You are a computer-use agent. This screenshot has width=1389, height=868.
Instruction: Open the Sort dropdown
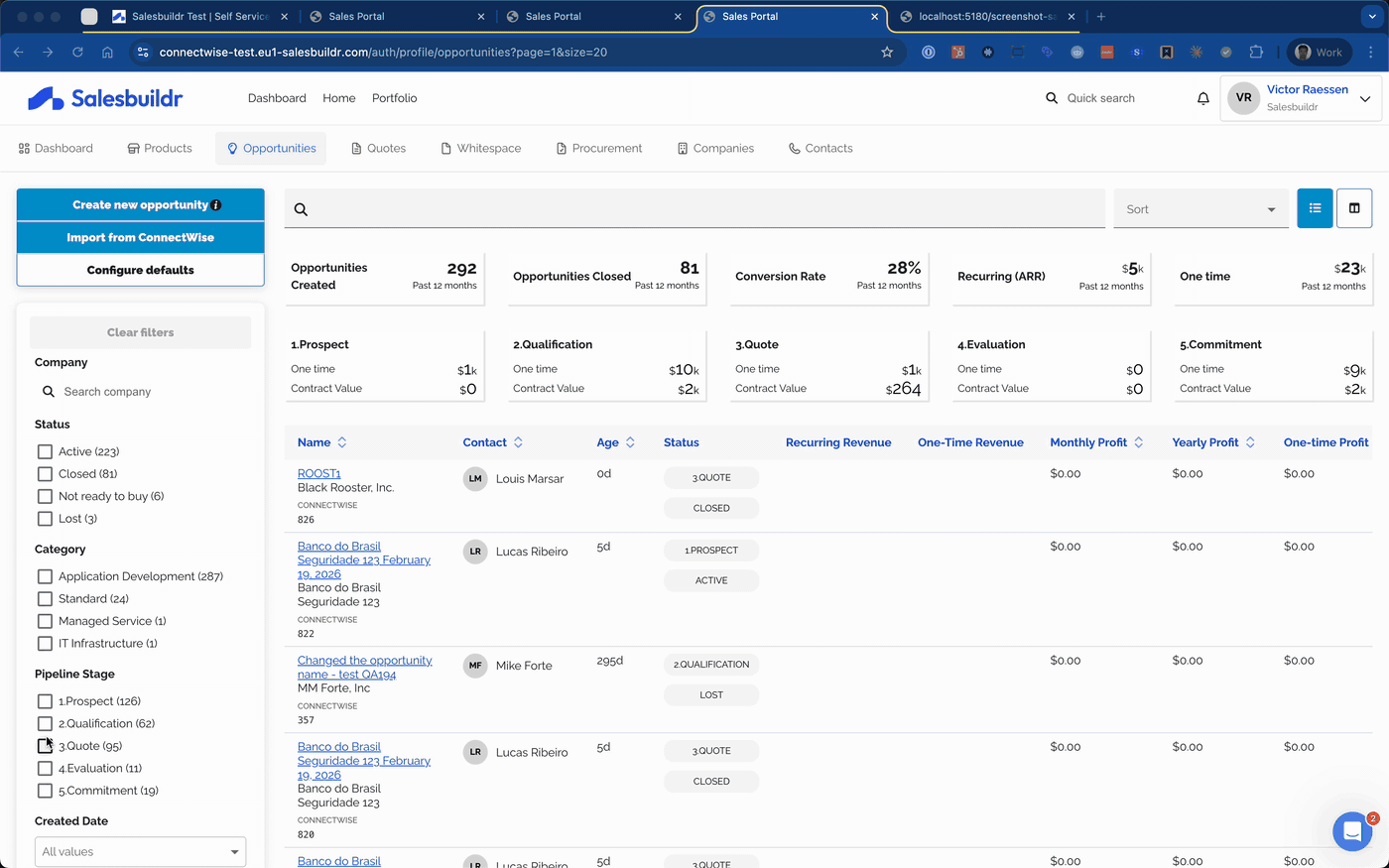tap(1200, 209)
